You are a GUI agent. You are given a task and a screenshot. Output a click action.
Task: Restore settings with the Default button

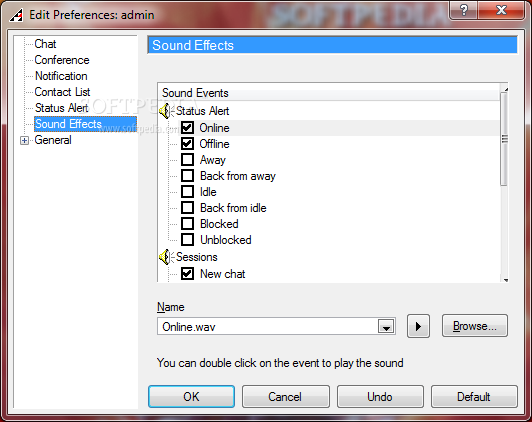pyautogui.click(x=474, y=397)
